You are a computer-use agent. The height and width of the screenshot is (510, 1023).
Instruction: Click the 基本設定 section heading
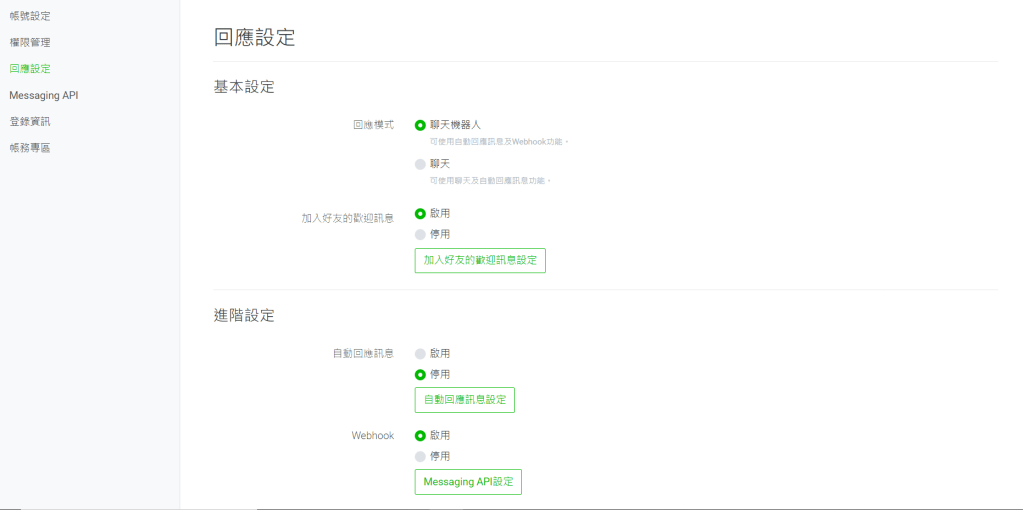tap(244, 87)
